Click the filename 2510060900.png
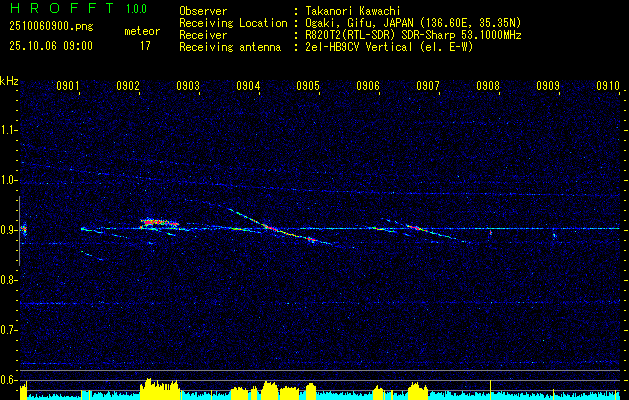Viewport: 629px width, 400px height. coord(51,27)
